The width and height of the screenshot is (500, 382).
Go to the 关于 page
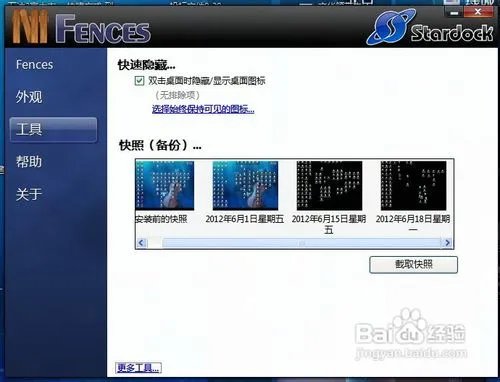point(29,194)
